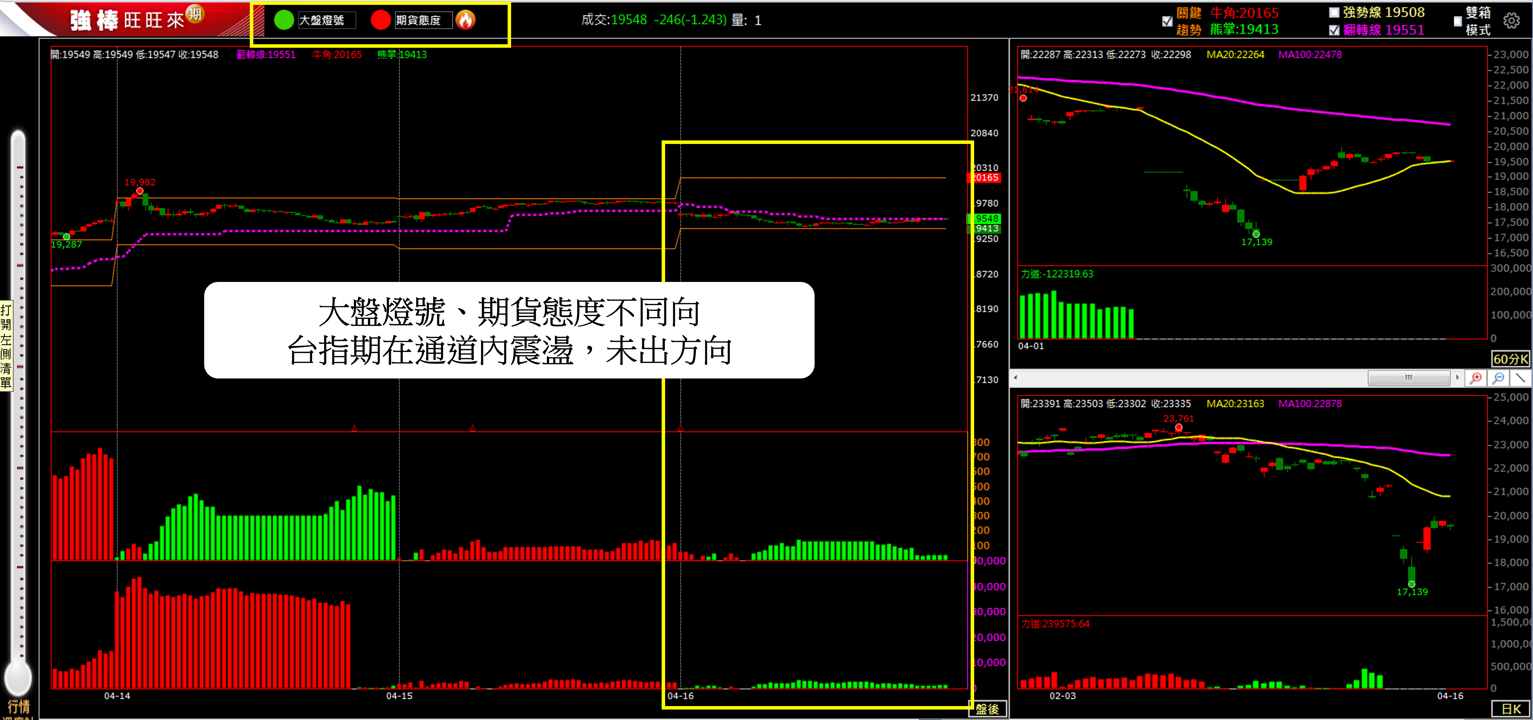Disable the 翻轉線 checkbox
The height and width of the screenshot is (720, 1533).
pyautogui.click(x=1334, y=30)
